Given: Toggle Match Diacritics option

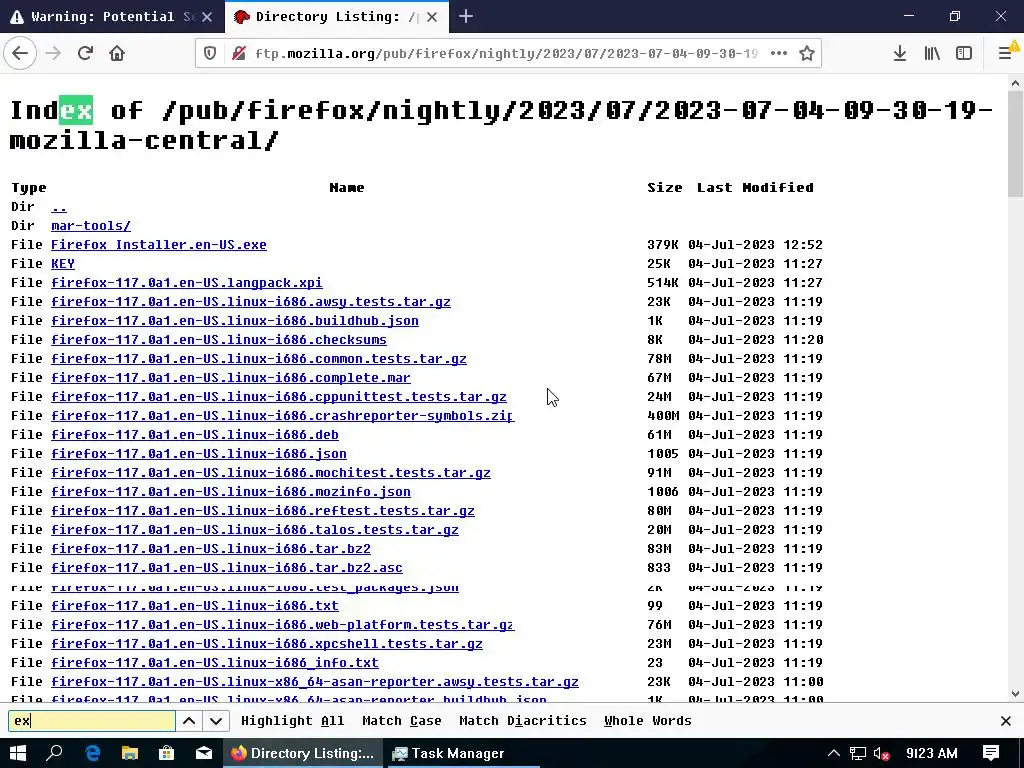Looking at the screenshot, I should pos(522,720).
